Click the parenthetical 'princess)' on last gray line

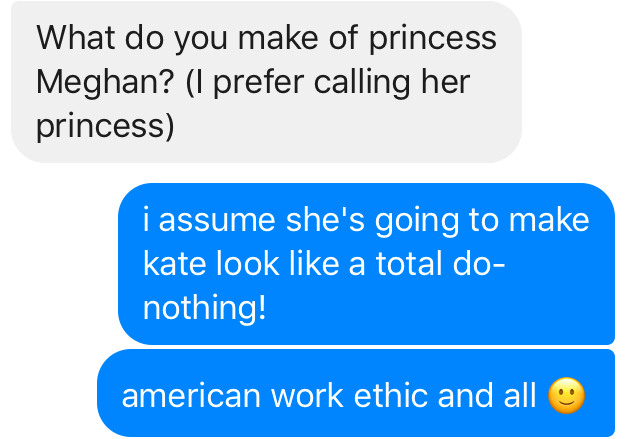[x=105, y=127]
